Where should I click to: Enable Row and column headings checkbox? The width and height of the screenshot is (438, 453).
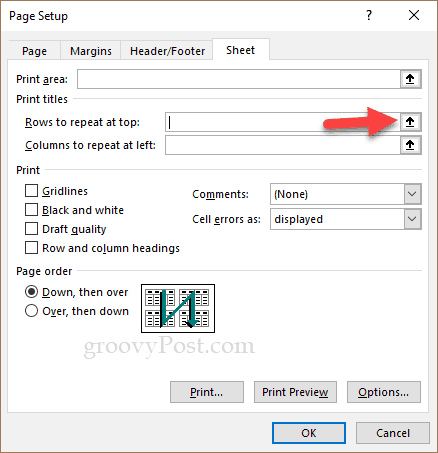point(31,248)
